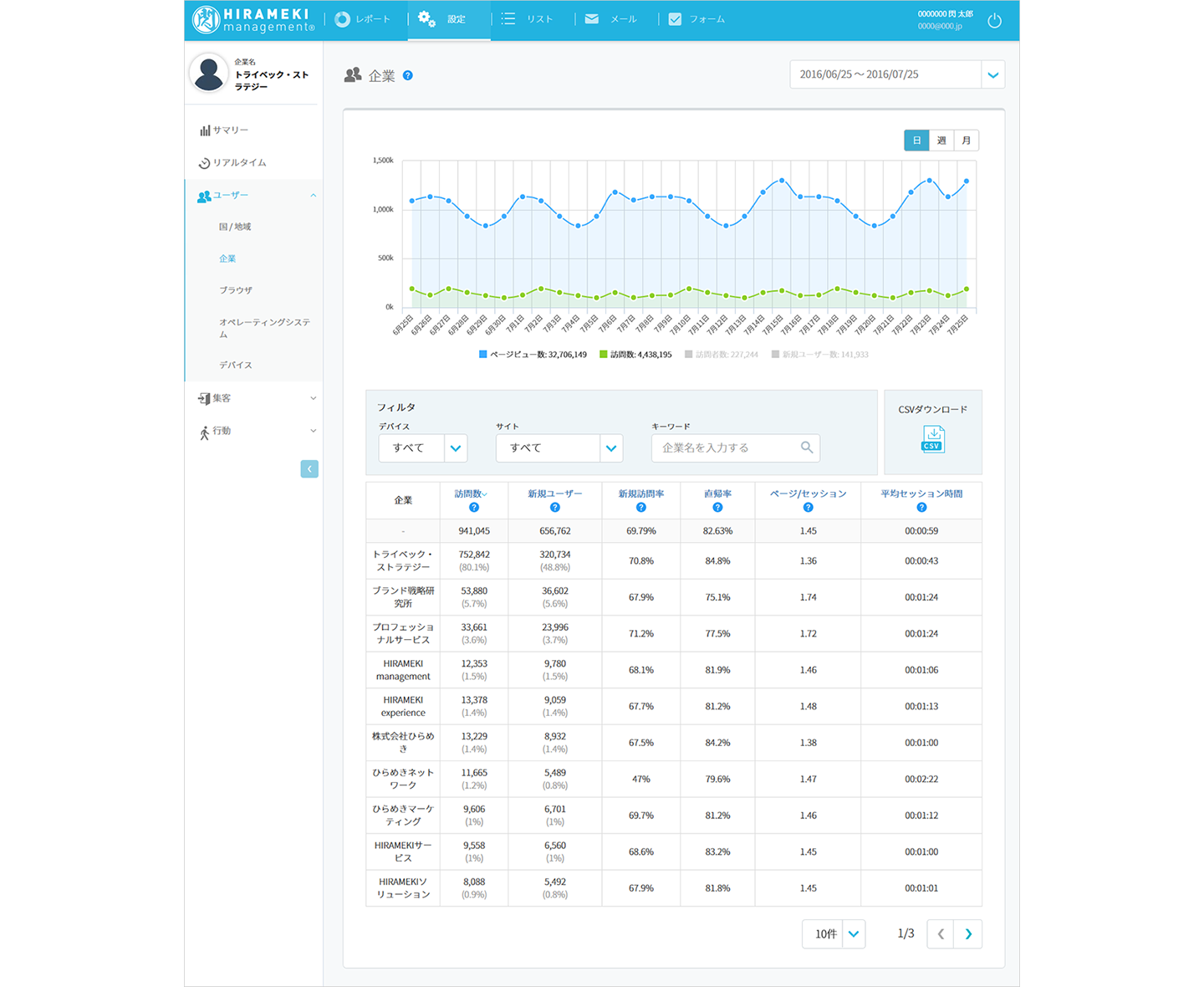Go to previous table page

pyautogui.click(x=941, y=934)
